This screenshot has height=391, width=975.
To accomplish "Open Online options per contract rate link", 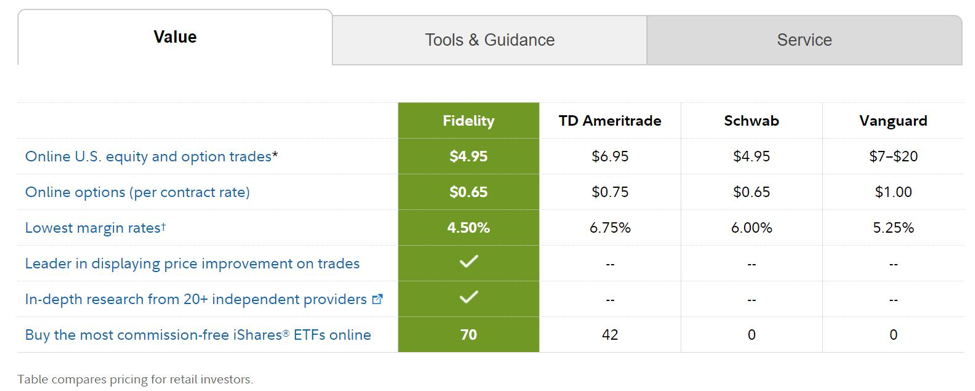I will coord(137,192).
